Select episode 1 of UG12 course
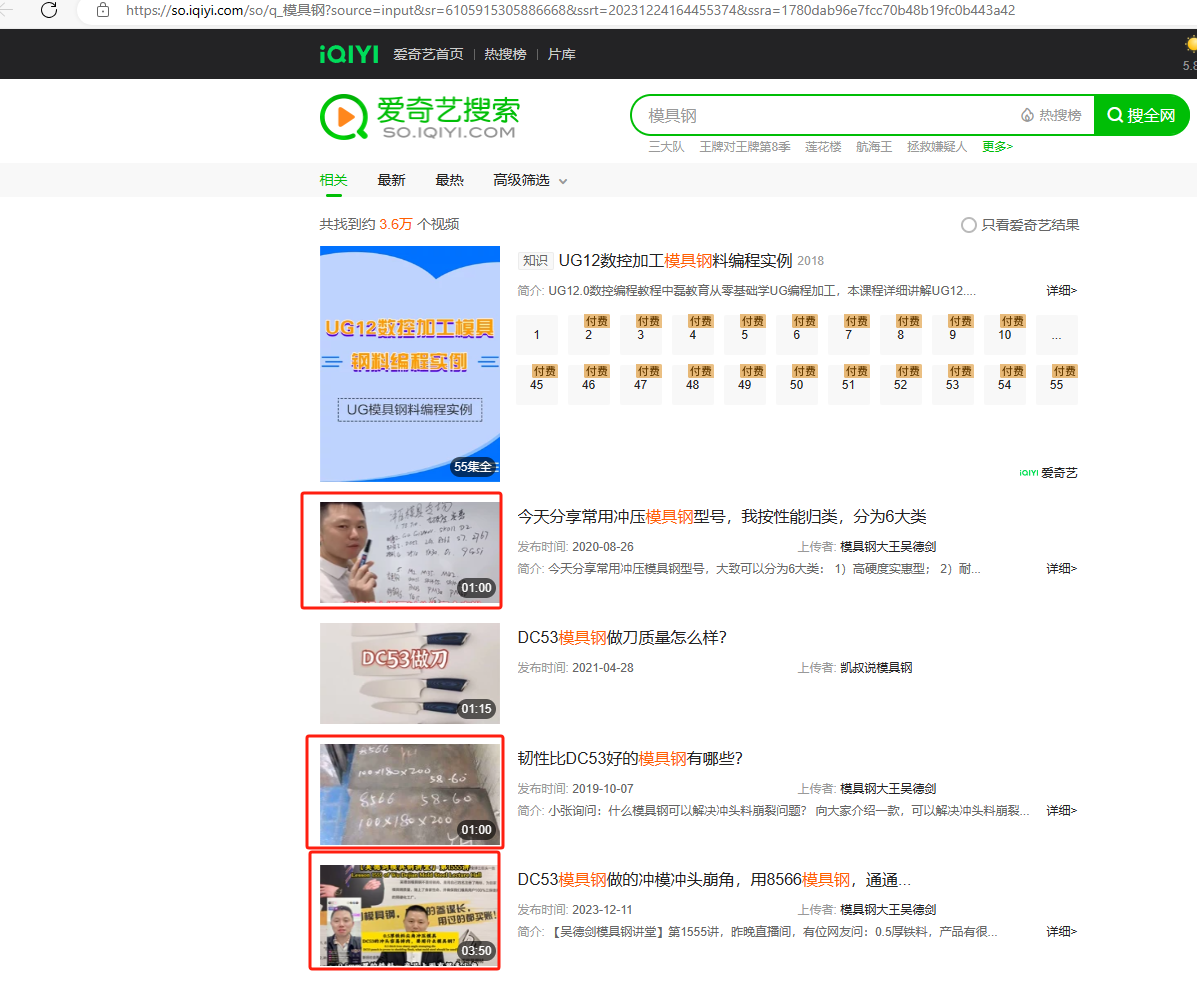This screenshot has width=1197, height=983. (537, 335)
